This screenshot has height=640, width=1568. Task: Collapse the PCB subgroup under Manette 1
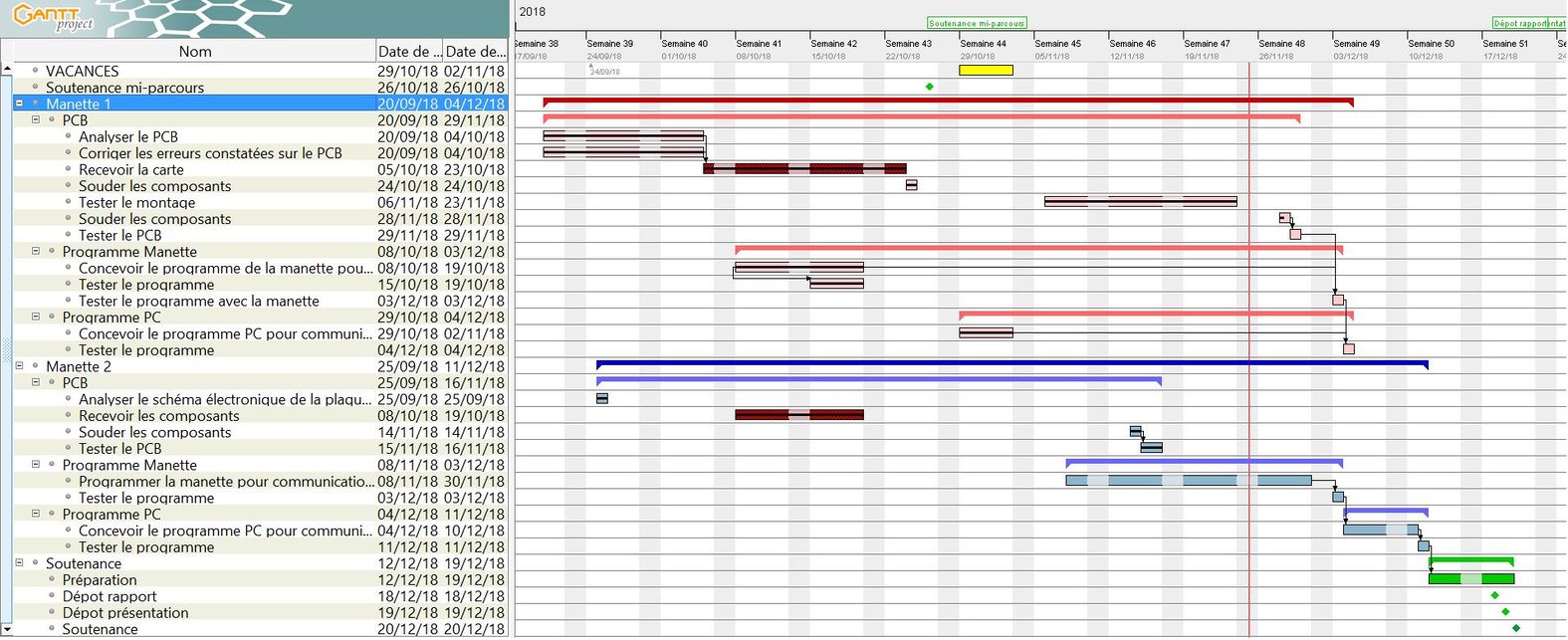pyautogui.click(x=36, y=119)
